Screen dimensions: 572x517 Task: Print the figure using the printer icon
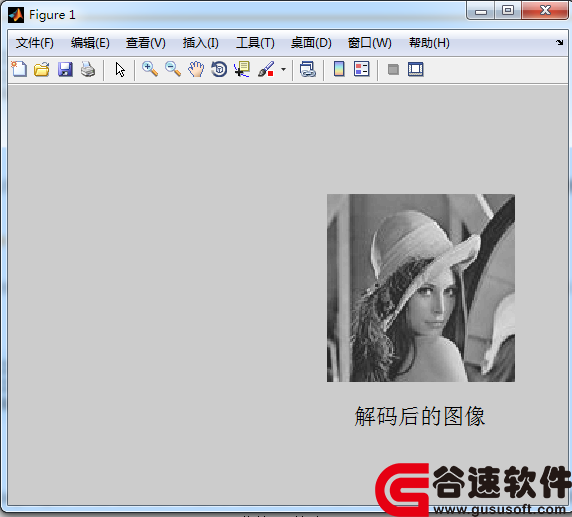coord(88,69)
